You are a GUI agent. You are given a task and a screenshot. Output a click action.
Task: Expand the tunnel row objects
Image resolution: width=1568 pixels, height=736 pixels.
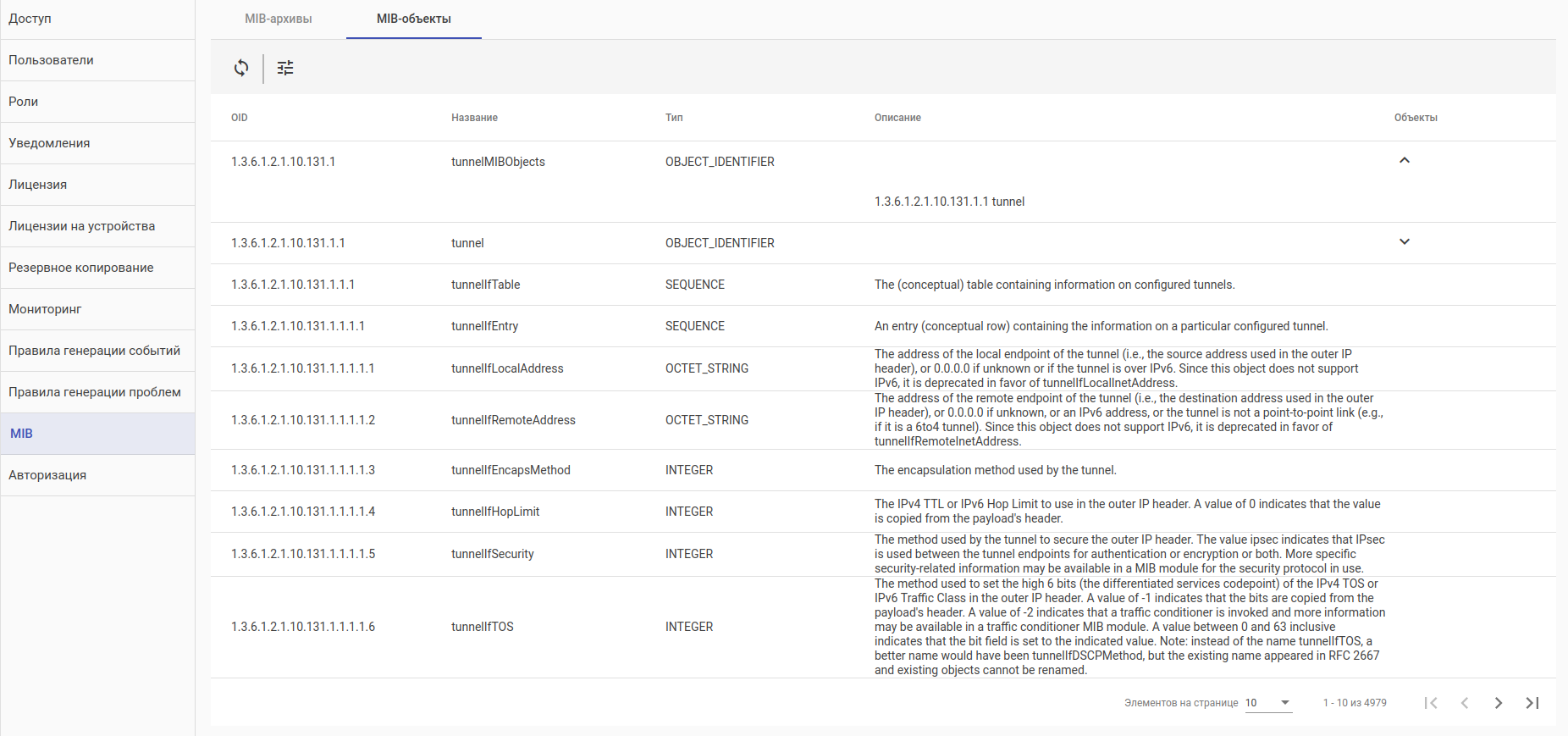(x=1405, y=242)
